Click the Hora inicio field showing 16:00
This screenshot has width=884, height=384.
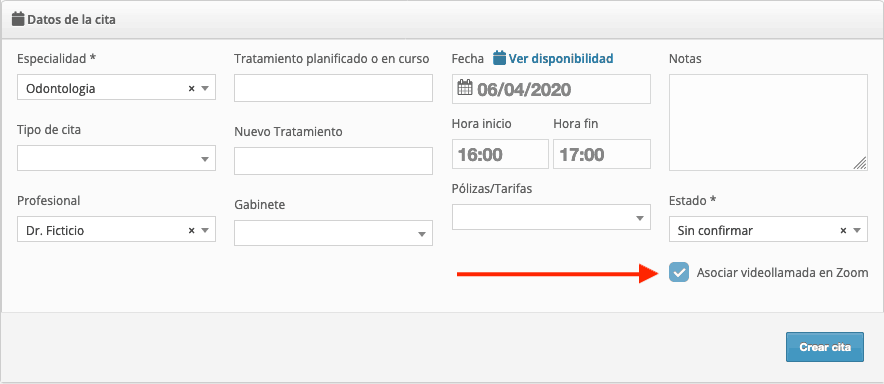click(500, 154)
